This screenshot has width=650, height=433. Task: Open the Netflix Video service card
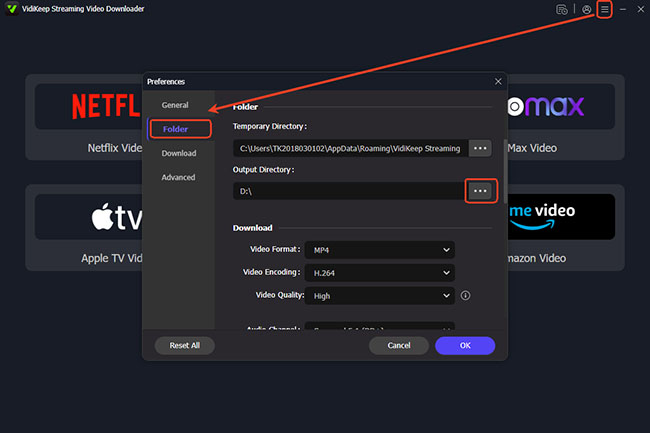84,117
